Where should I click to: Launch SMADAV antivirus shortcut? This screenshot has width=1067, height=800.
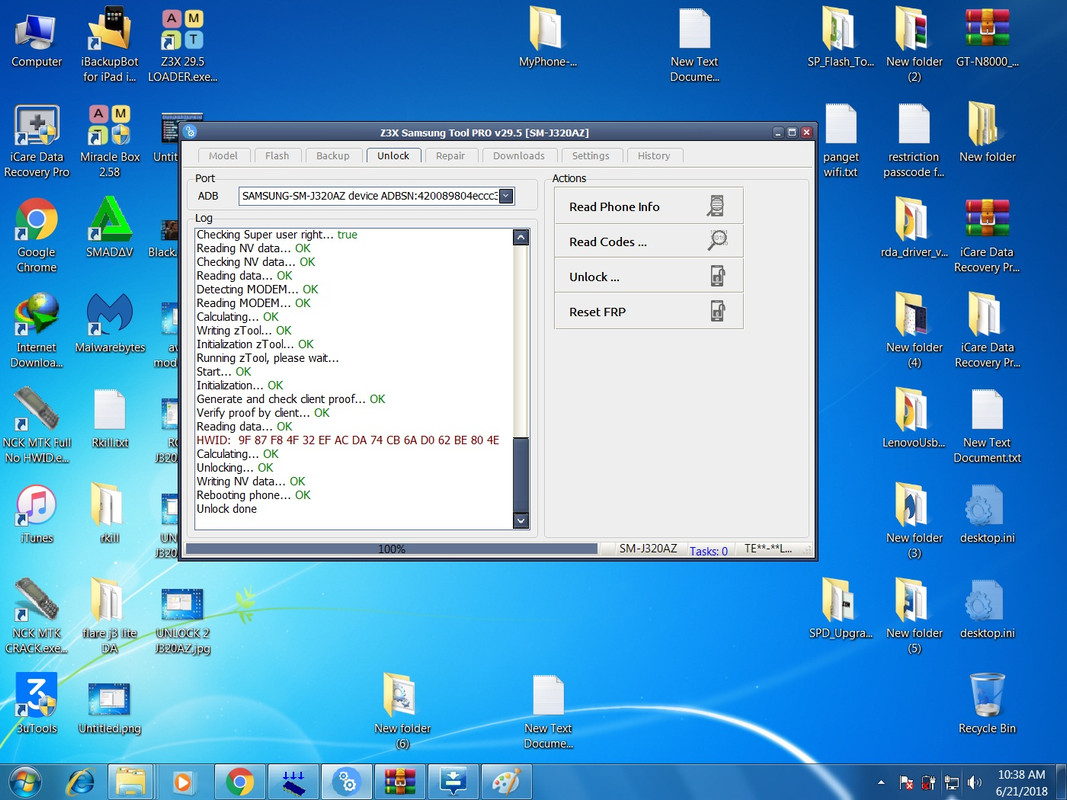(110, 228)
